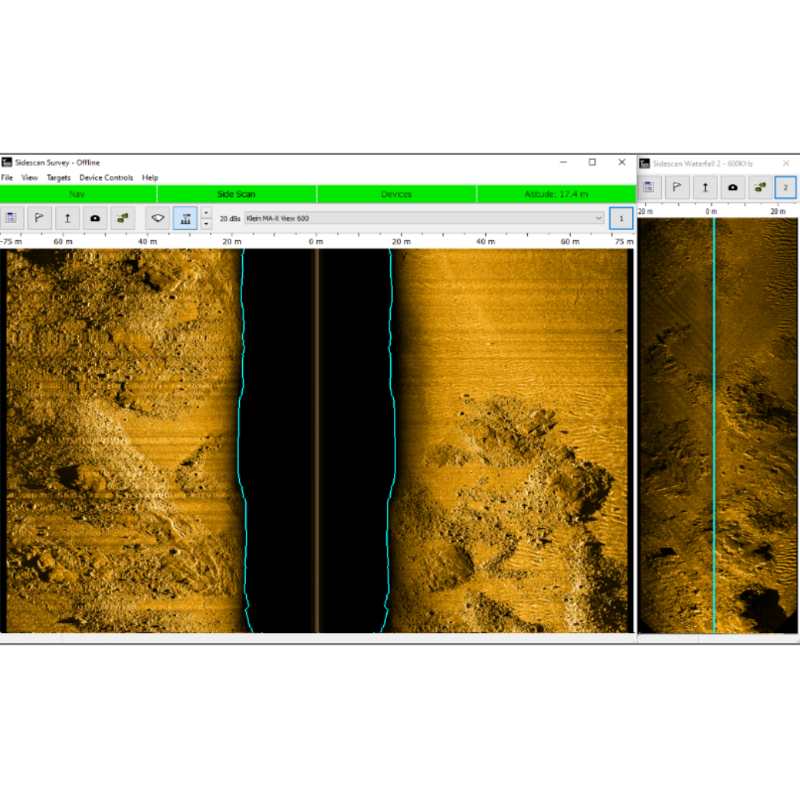The image size is (800, 800).
Task: Click the sonar towfish settings icon
Action: coord(122,218)
